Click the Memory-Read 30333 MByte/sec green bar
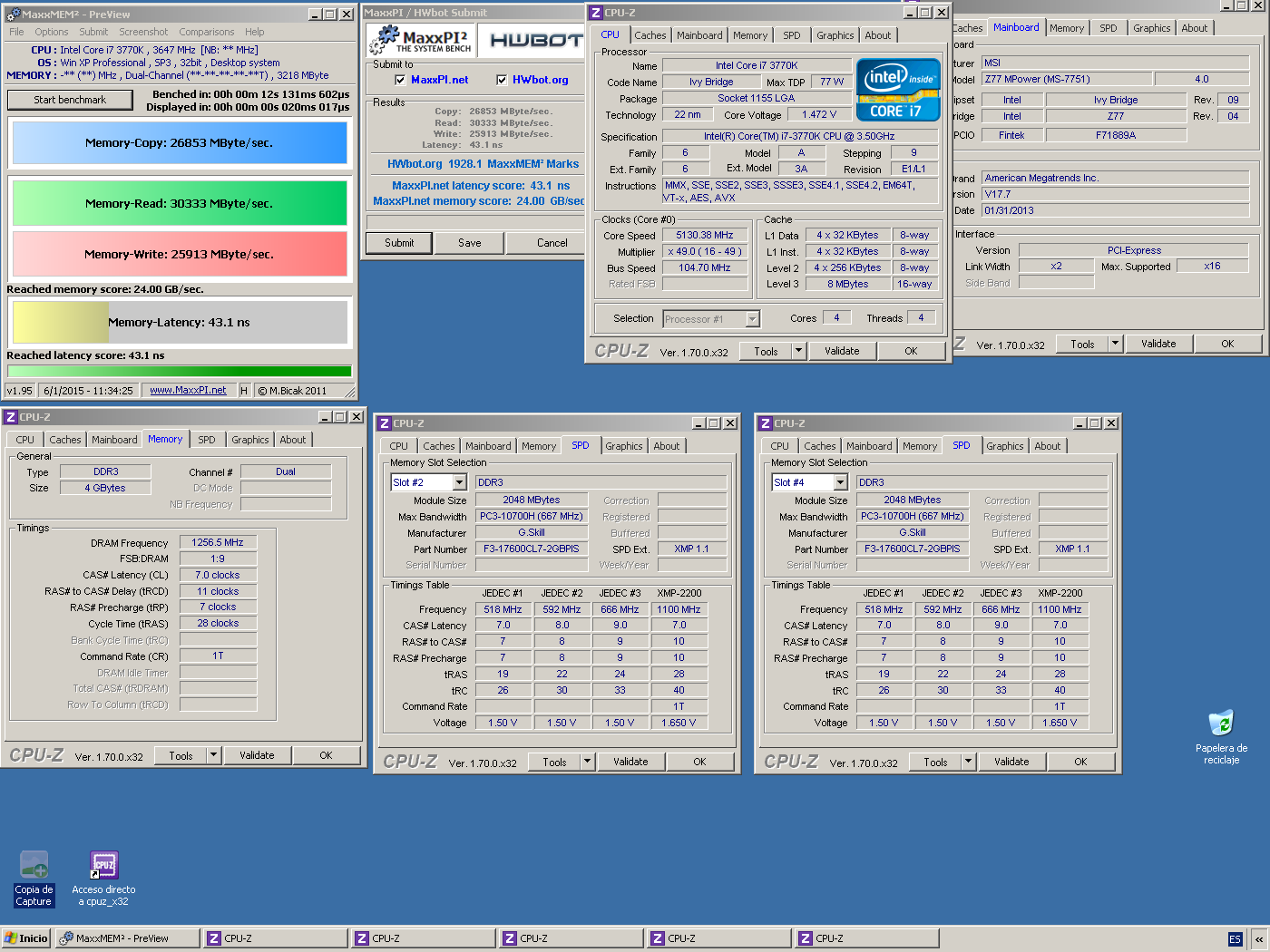Viewport: 1270px width, 952px height. click(180, 203)
